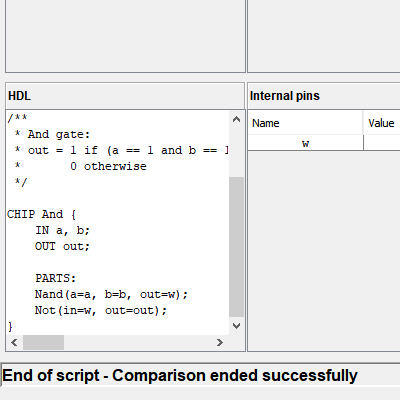The image size is (400, 400).
Task: Click the 'CHIP And {' line in HDL
Action: tap(42, 214)
